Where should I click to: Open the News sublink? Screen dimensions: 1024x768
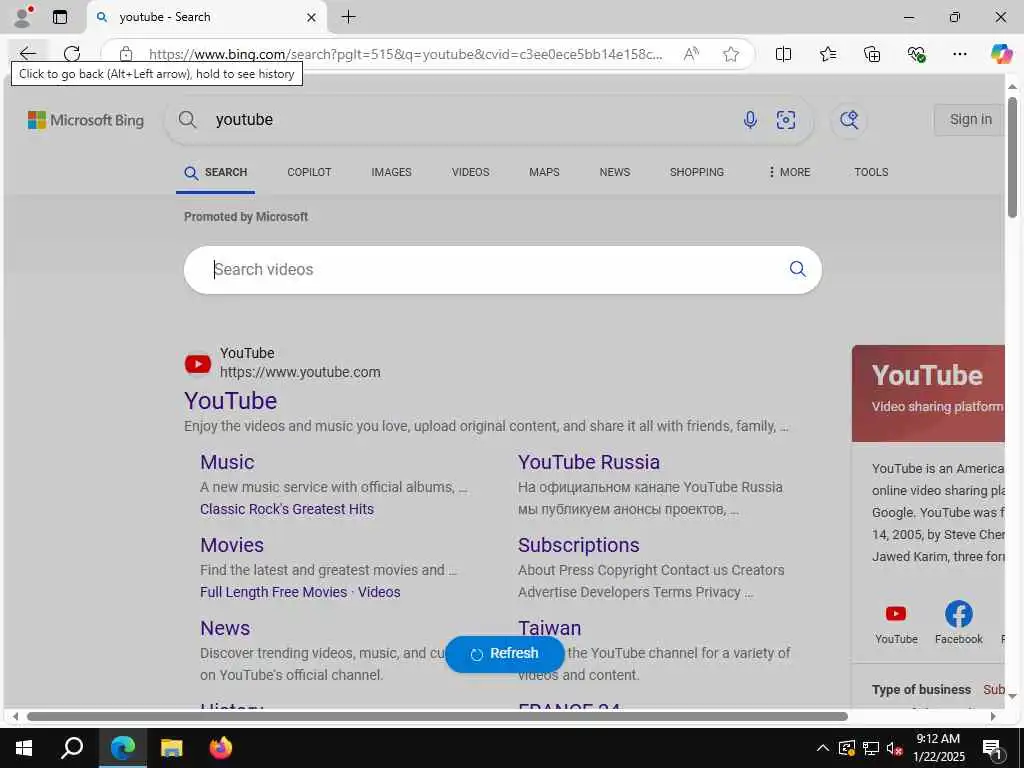click(x=225, y=628)
